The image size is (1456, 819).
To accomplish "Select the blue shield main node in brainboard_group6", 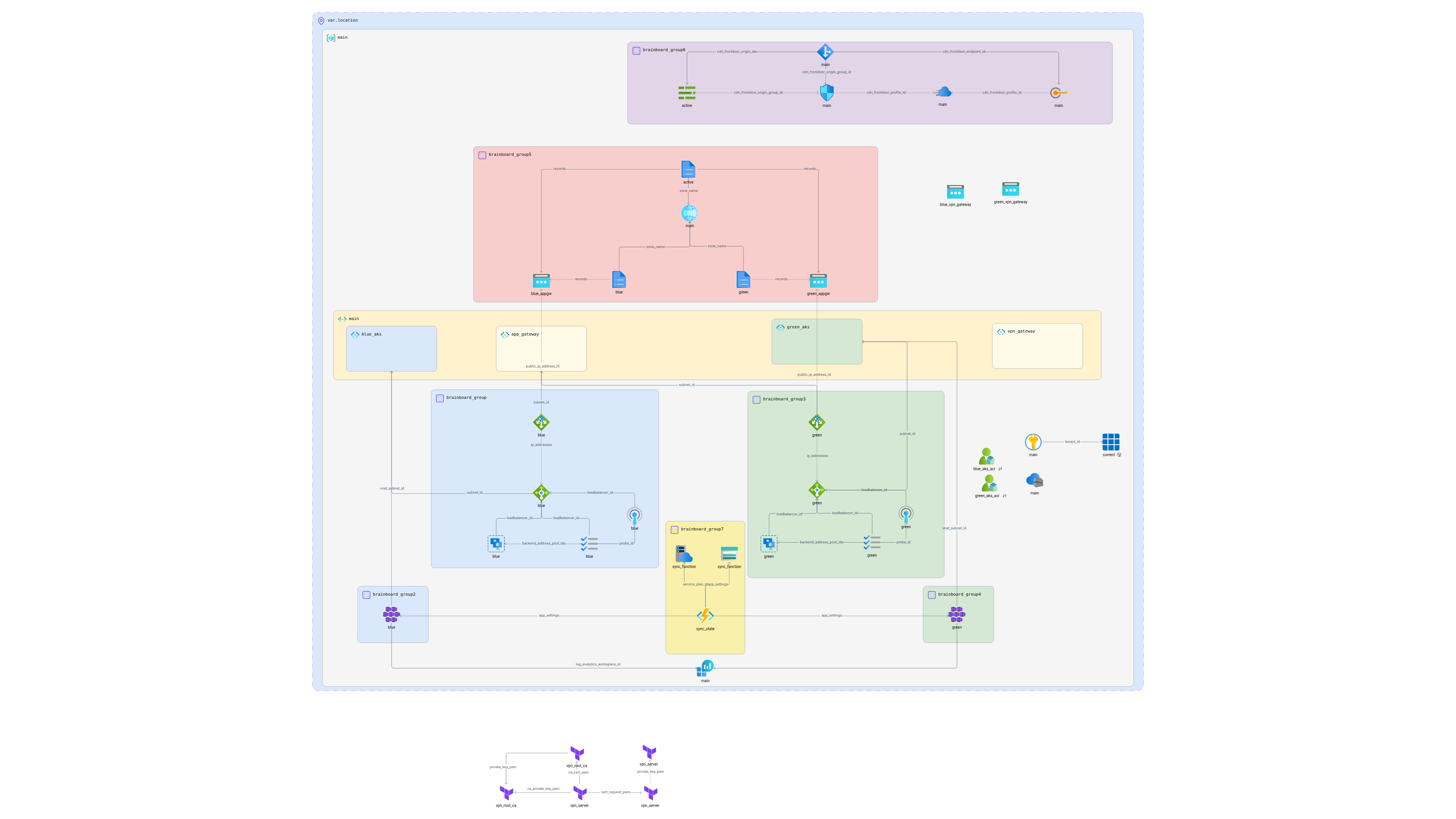I will click(x=826, y=93).
